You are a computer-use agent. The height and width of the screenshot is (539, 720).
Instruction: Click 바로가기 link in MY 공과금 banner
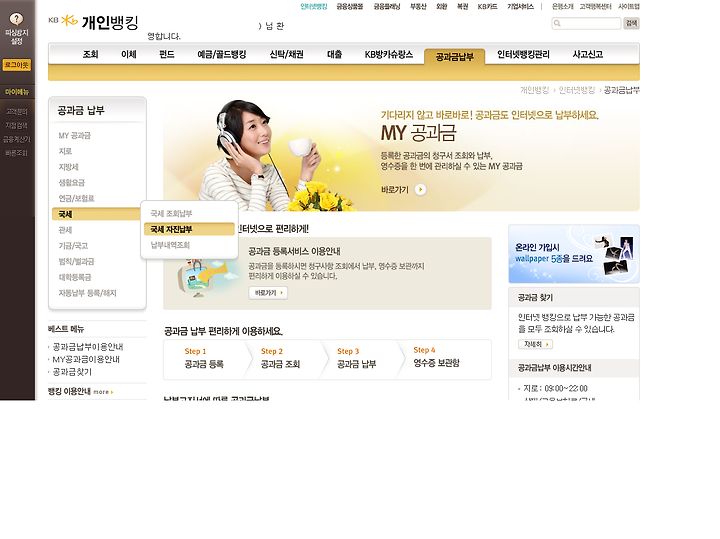pos(394,190)
